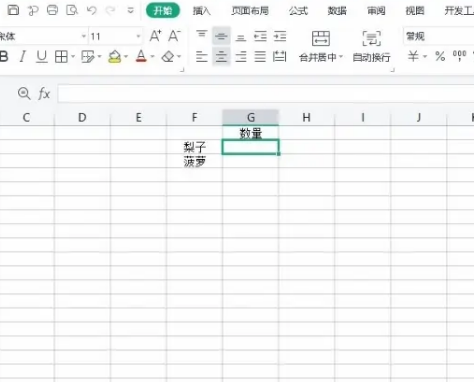Align text to top
The width and height of the screenshot is (474, 382).
click(202, 36)
